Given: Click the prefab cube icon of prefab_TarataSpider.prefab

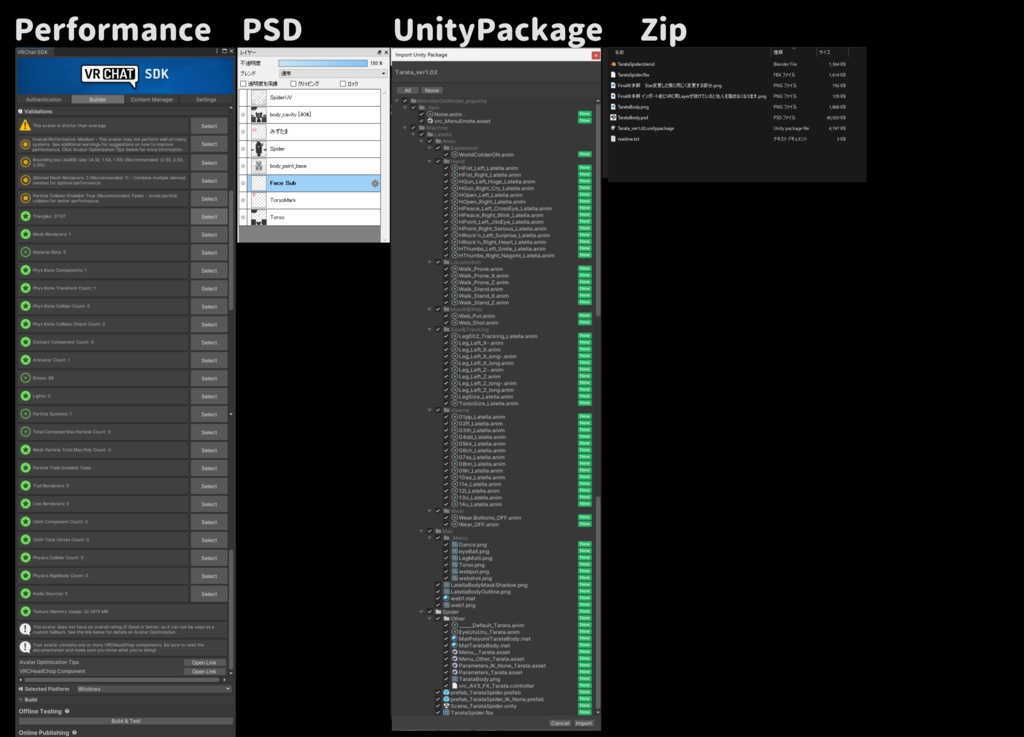Looking at the screenshot, I should [x=446, y=692].
